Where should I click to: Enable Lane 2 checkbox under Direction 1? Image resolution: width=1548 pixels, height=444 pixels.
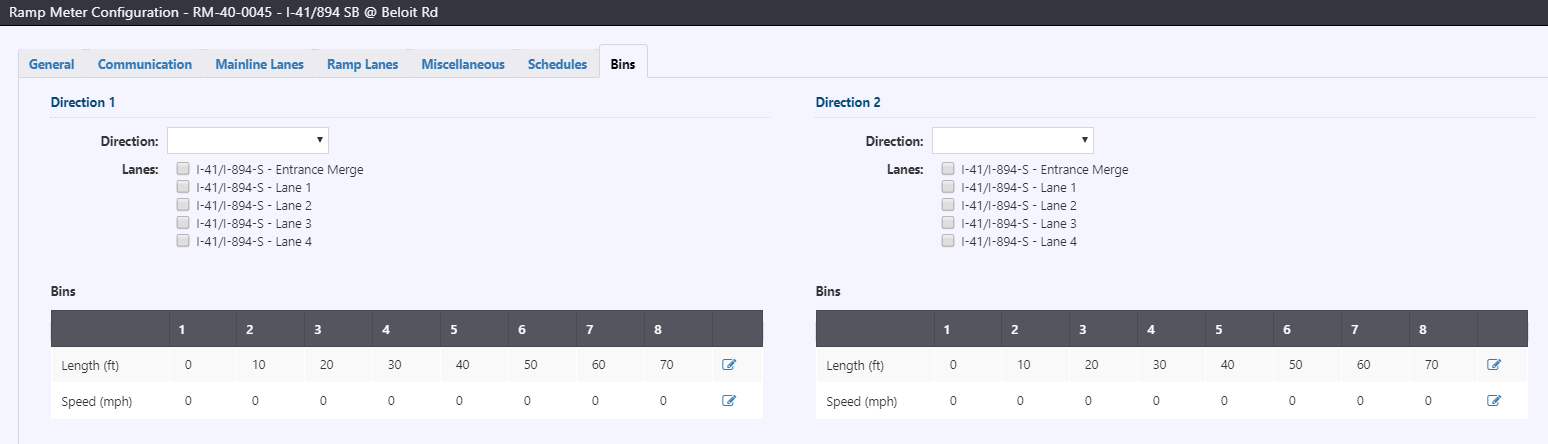point(183,205)
